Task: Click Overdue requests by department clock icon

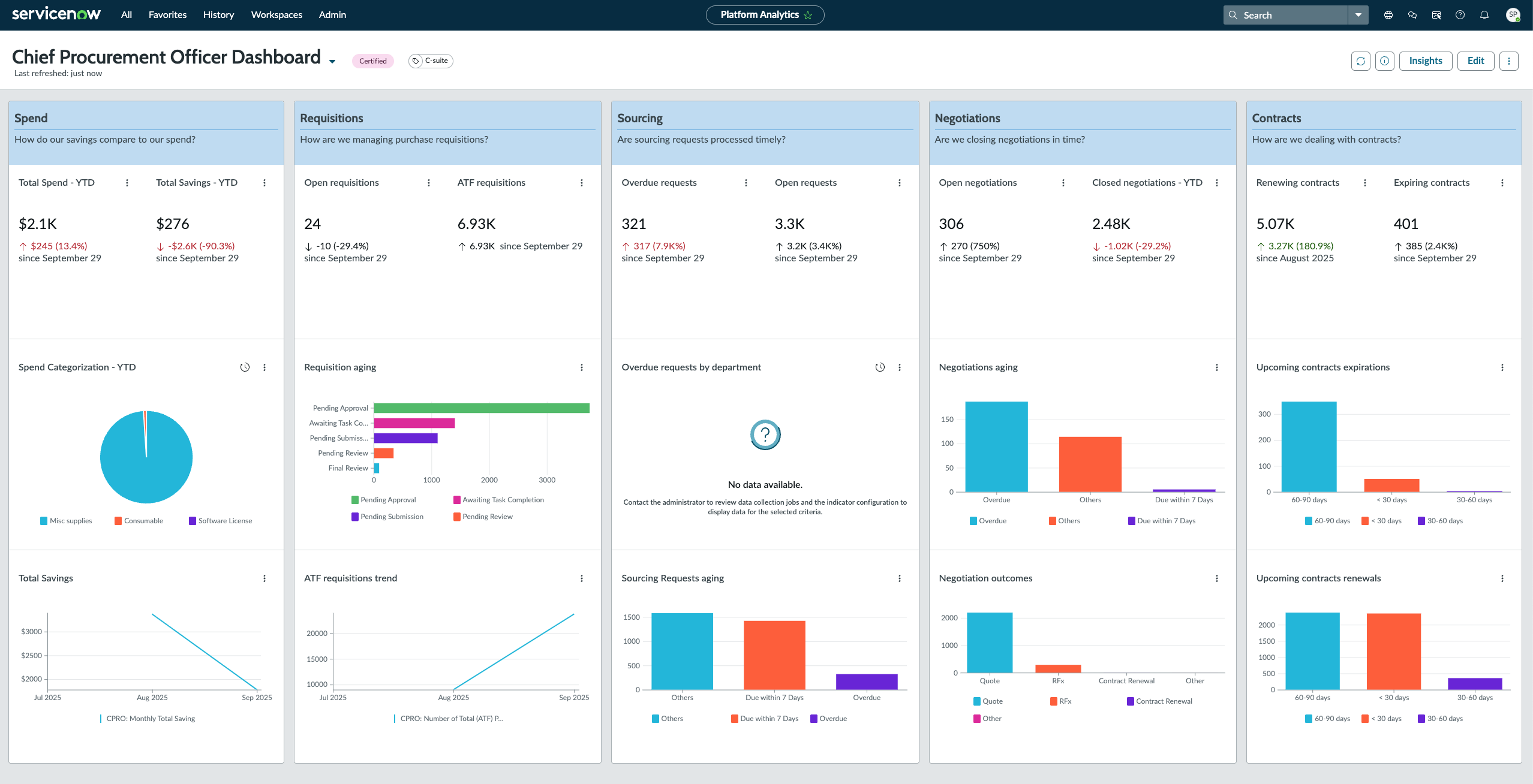Action: pos(880,367)
